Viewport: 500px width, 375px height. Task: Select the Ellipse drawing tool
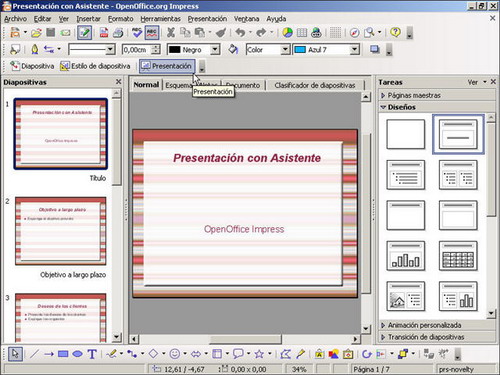point(77,354)
